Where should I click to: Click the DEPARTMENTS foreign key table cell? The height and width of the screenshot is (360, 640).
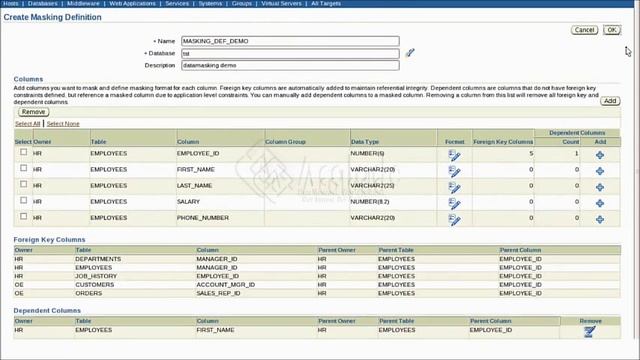point(98,259)
